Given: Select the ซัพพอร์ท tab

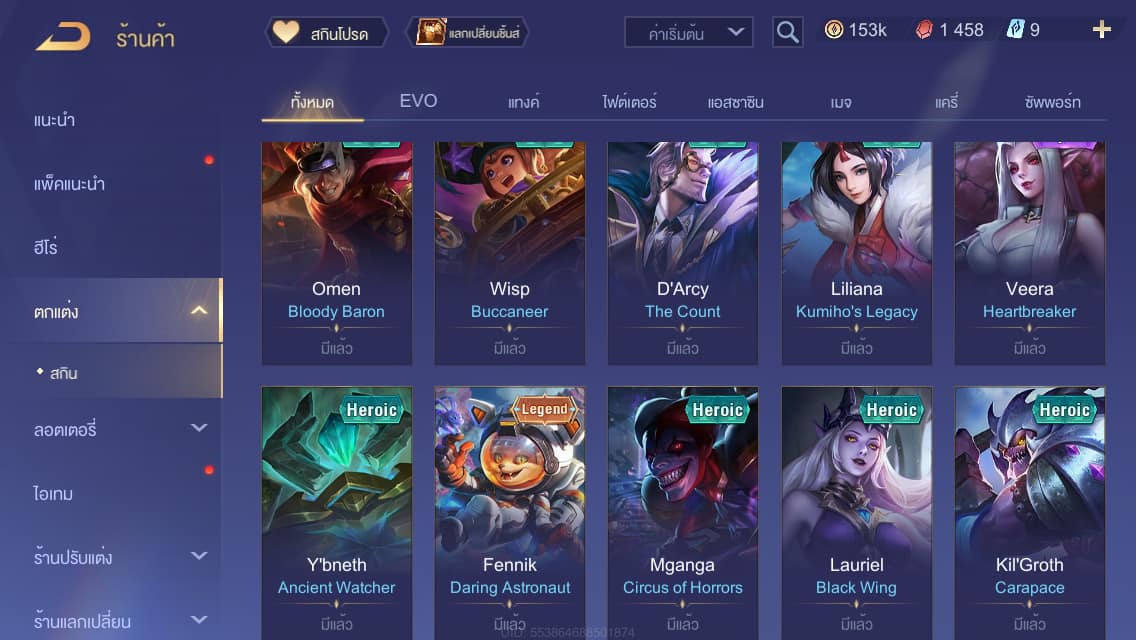Looking at the screenshot, I should click(1052, 102).
